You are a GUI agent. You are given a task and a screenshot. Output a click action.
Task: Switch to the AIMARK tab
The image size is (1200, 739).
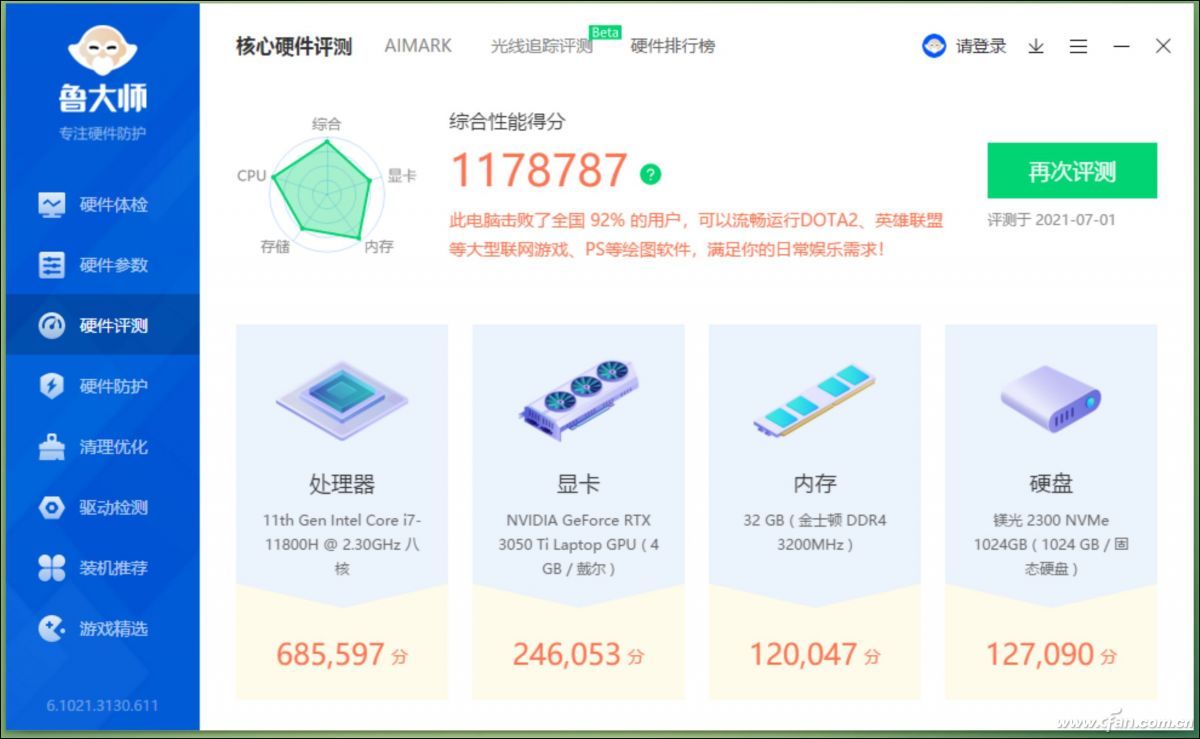click(x=417, y=46)
